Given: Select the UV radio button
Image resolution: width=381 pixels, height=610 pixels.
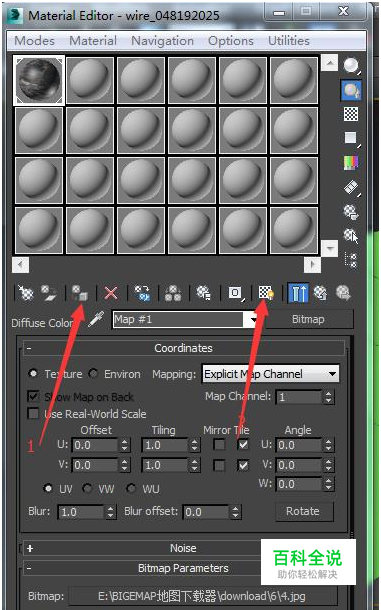Looking at the screenshot, I should [48, 488].
